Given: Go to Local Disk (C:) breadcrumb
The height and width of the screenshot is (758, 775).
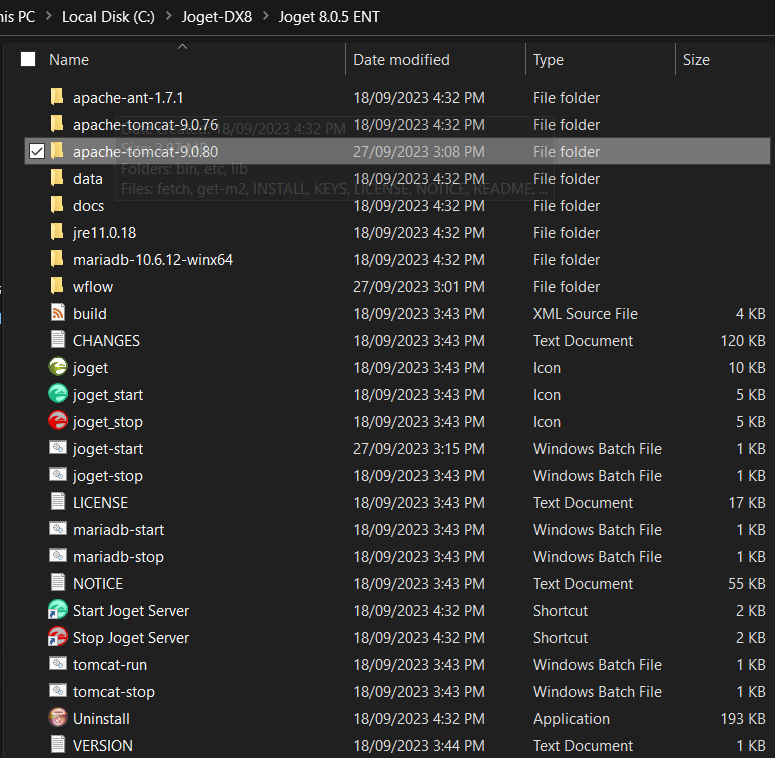Looking at the screenshot, I should coord(108,17).
